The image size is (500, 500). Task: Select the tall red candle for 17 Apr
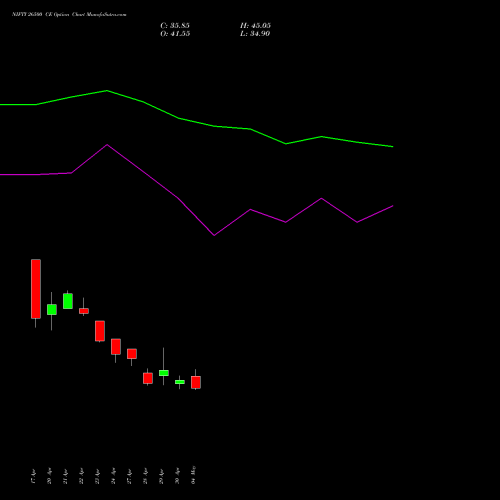36,289
